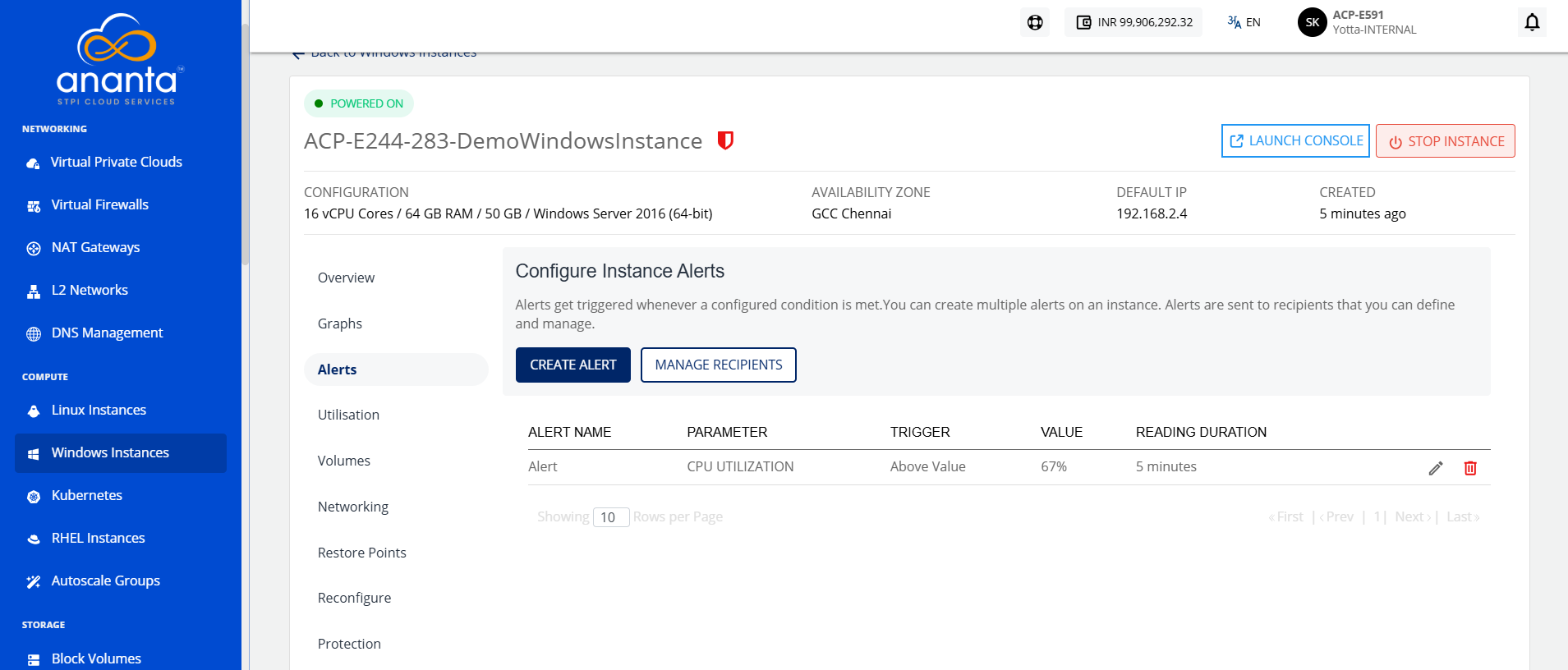Select the Alerts tab
Screen dimensions: 1568x670
tap(396, 370)
